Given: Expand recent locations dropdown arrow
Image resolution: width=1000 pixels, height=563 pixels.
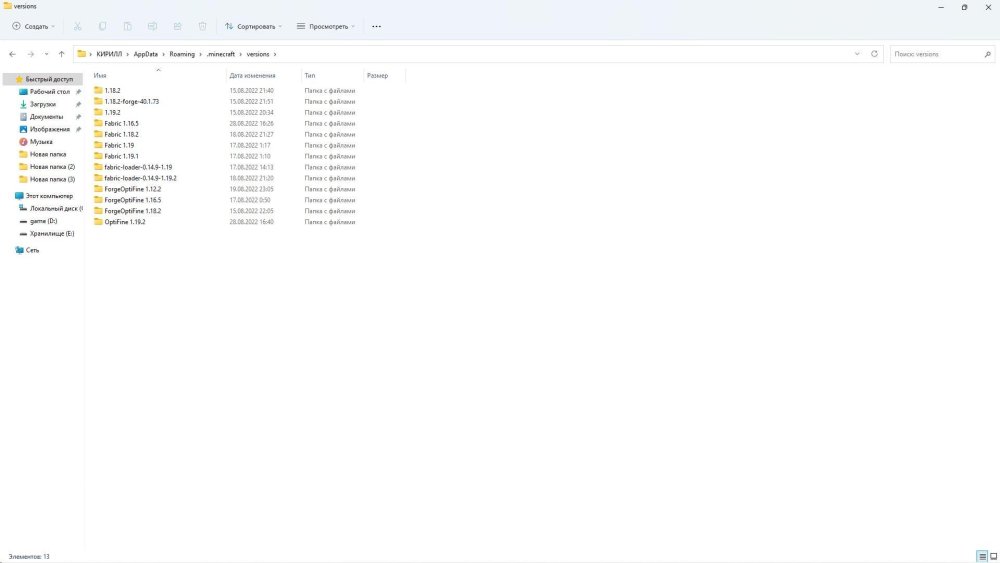Looking at the screenshot, I should (x=46, y=54).
